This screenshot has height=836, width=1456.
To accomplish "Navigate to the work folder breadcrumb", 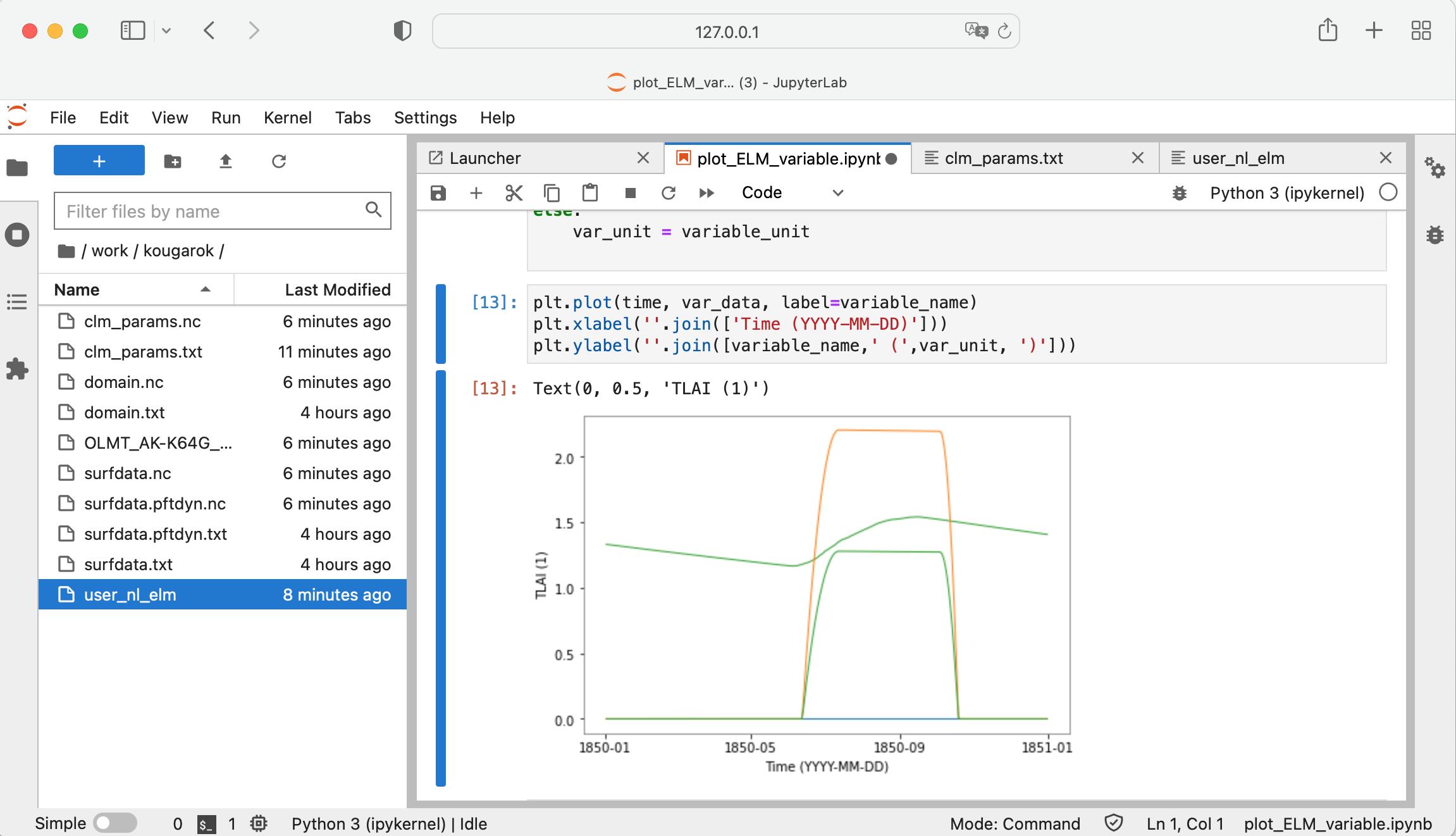I will (109, 251).
